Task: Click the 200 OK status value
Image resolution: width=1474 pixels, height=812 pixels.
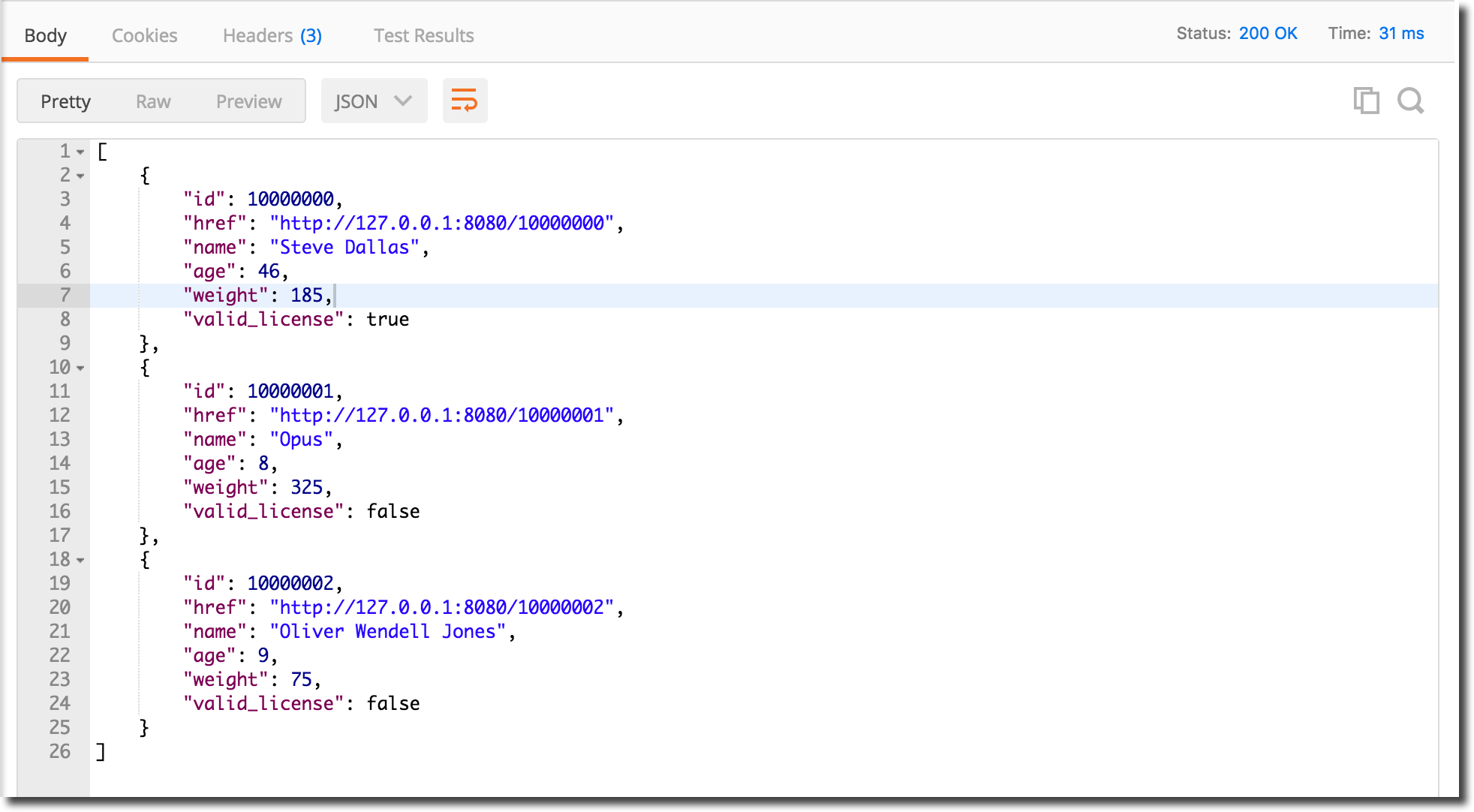Action: pos(1268,33)
